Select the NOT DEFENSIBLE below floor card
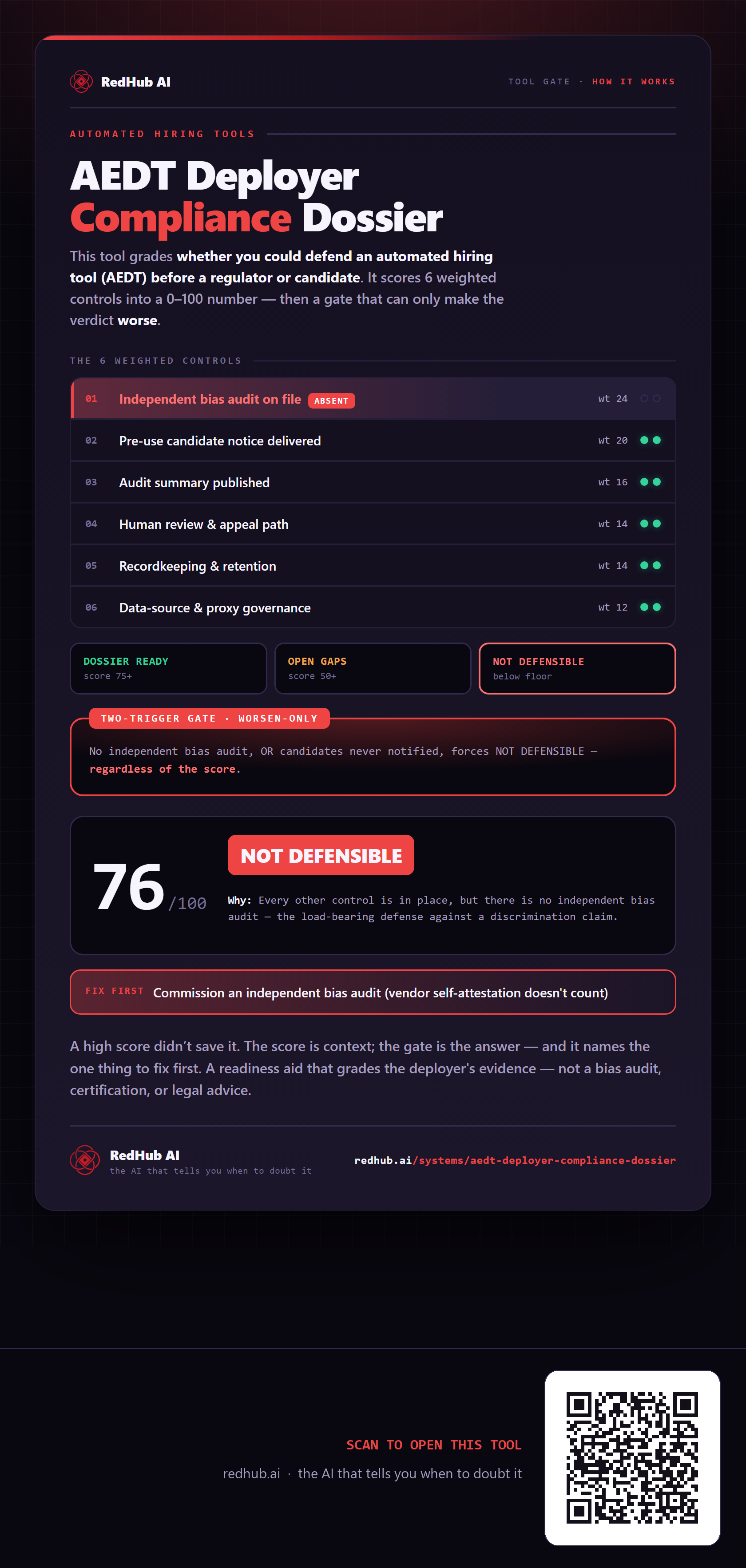This screenshot has height=1568, width=746. (x=577, y=668)
